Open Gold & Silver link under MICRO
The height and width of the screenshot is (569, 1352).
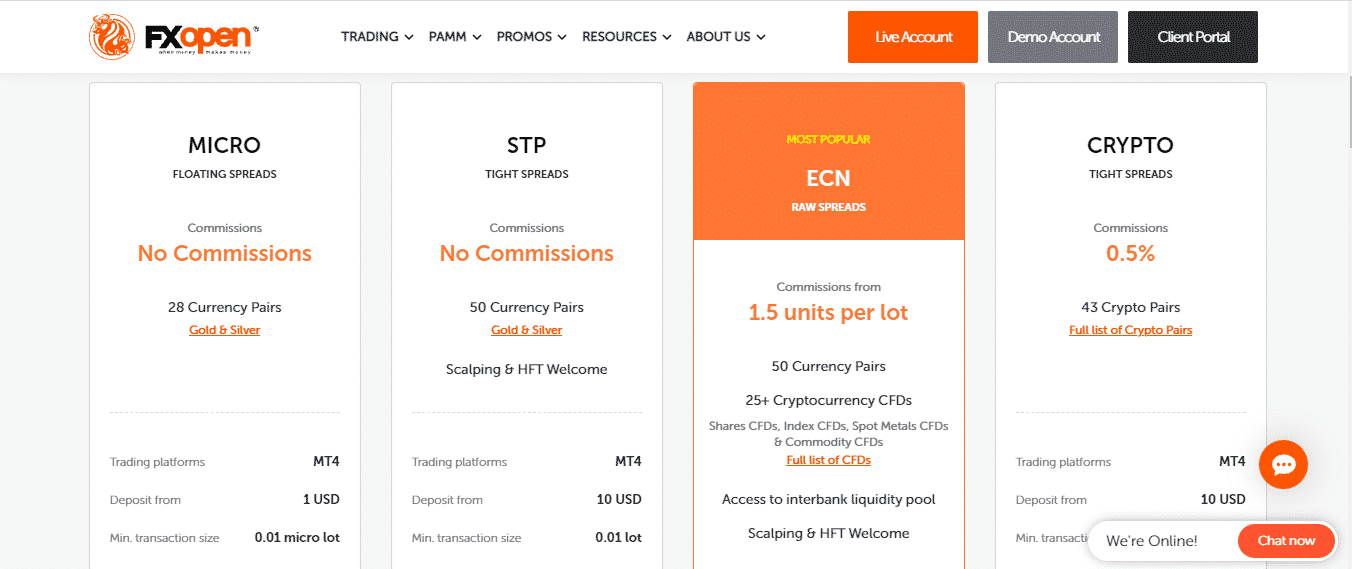[225, 330]
